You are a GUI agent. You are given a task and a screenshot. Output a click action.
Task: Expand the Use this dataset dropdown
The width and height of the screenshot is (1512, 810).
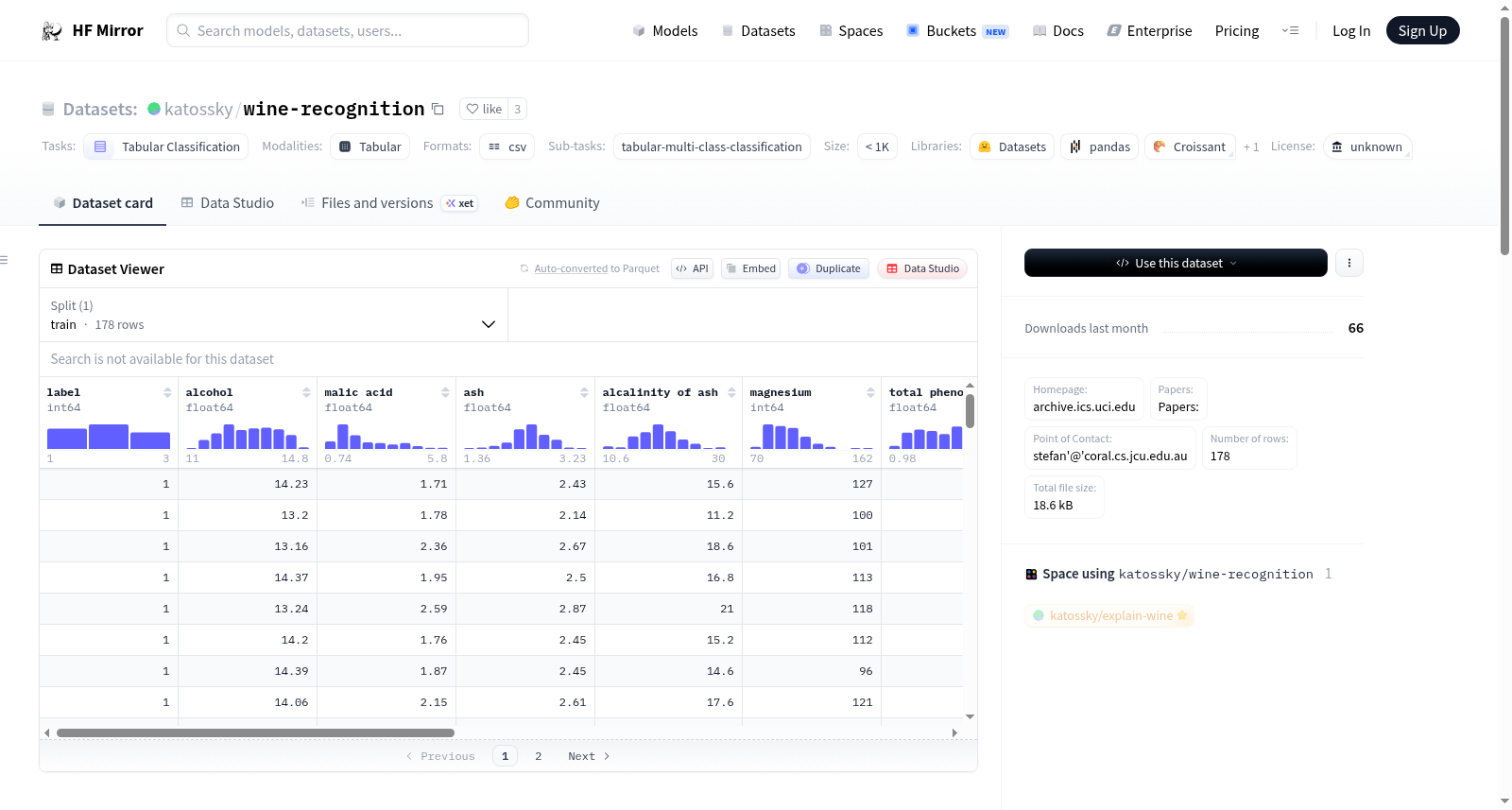pos(1176,263)
